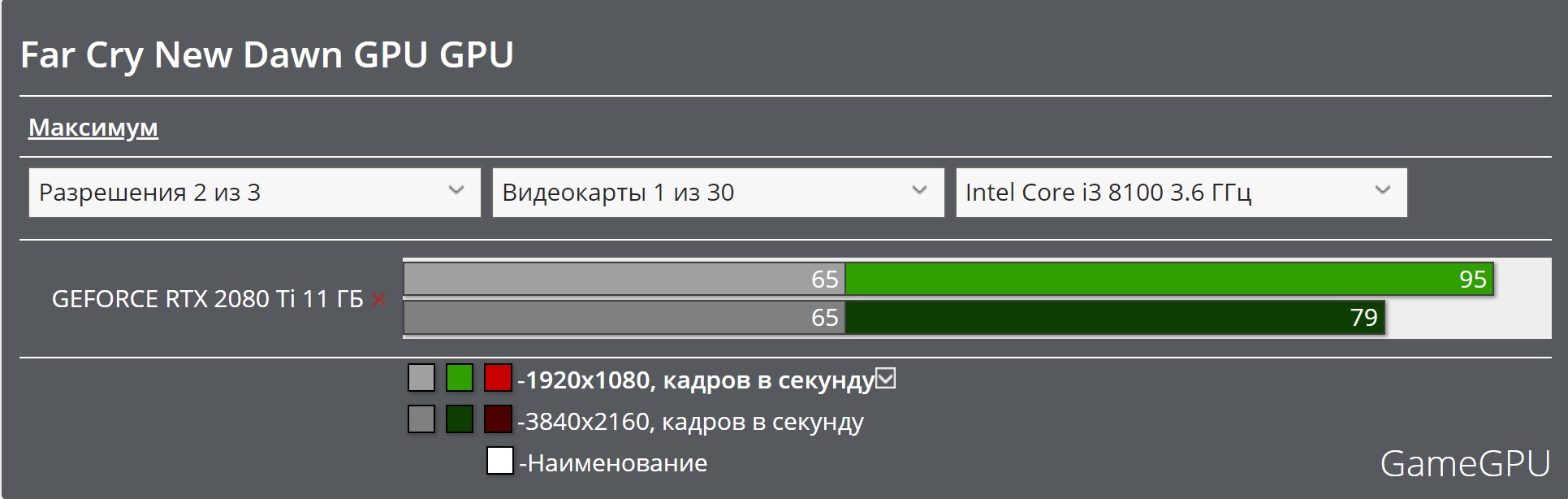Click the bright green bar showing 95
The image size is (1568, 499).
tap(1169, 279)
